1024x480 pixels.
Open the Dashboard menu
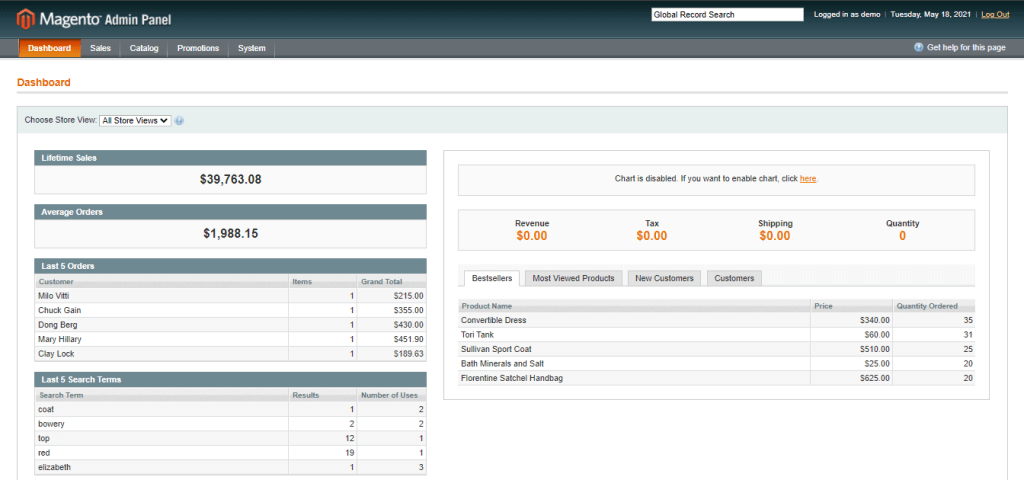(x=50, y=48)
